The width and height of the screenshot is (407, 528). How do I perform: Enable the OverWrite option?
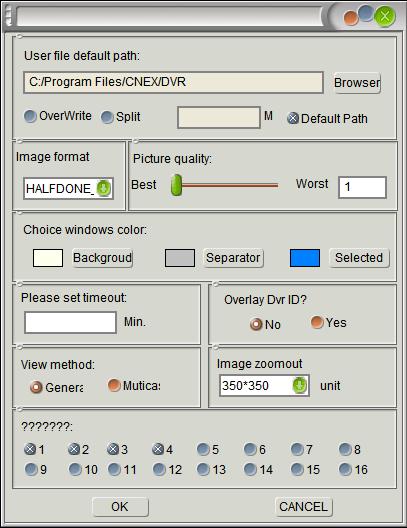pyautogui.click(x=30, y=116)
